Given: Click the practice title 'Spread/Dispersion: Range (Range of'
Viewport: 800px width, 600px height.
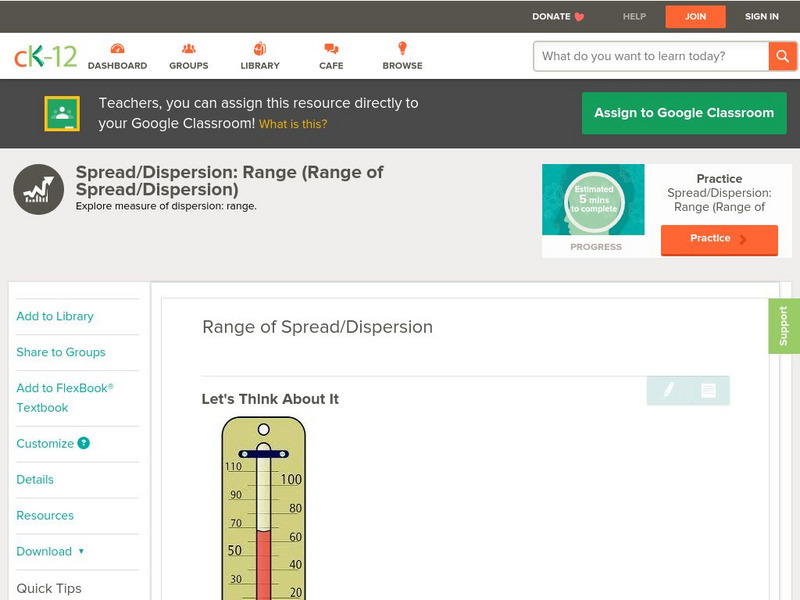Looking at the screenshot, I should (719, 200).
